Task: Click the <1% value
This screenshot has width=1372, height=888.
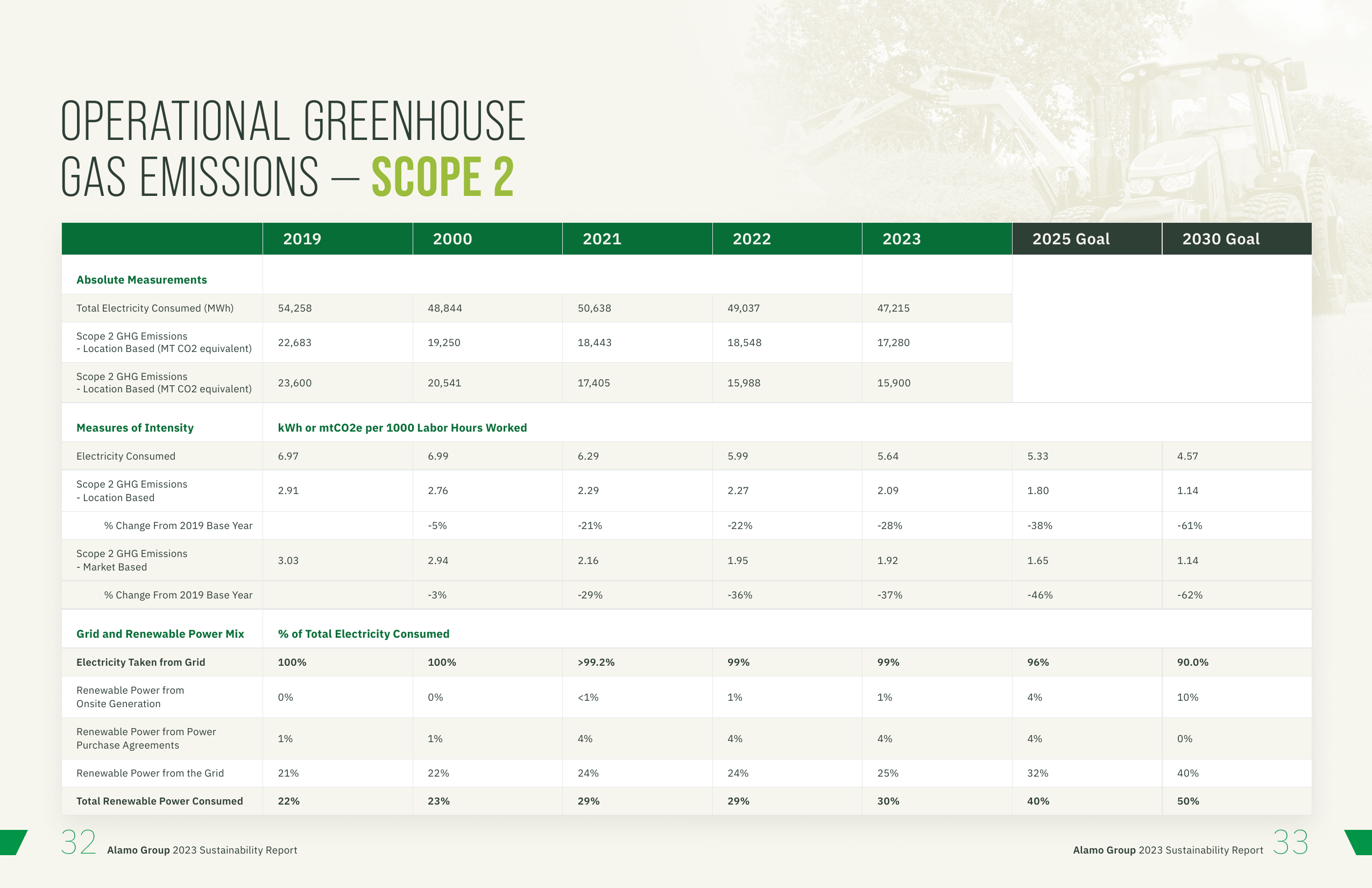Action: tap(588, 697)
